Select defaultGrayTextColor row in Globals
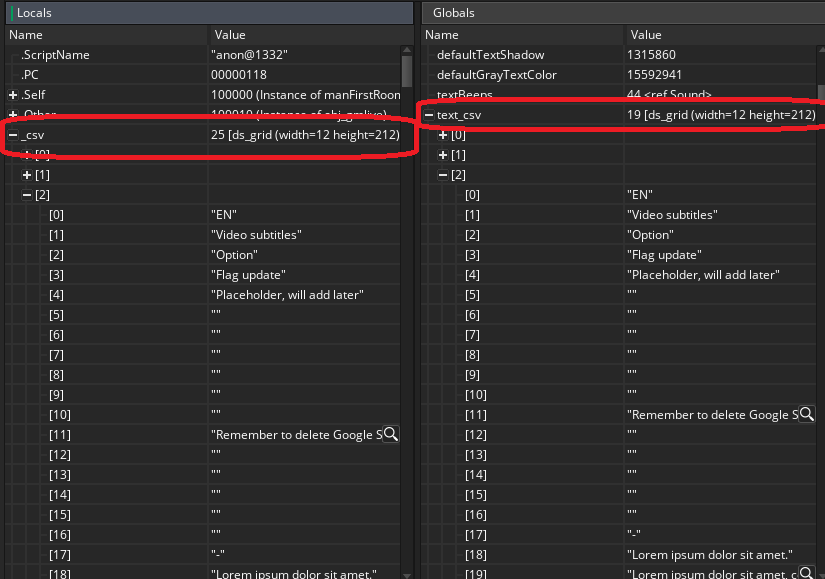This screenshot has width=825, height=579. coord(619,75)
